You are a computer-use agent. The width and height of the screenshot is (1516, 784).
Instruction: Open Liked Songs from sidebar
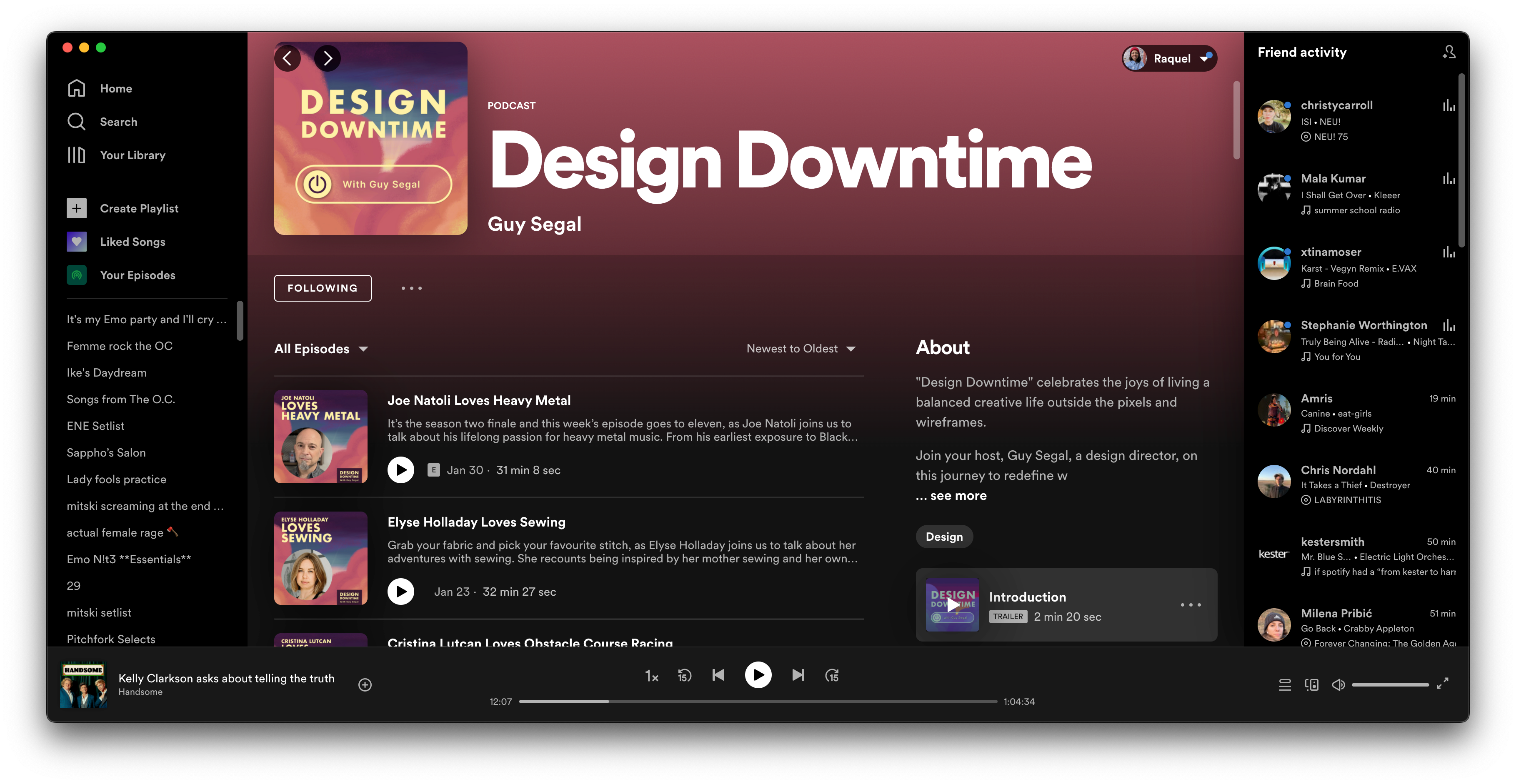(133, 242)
